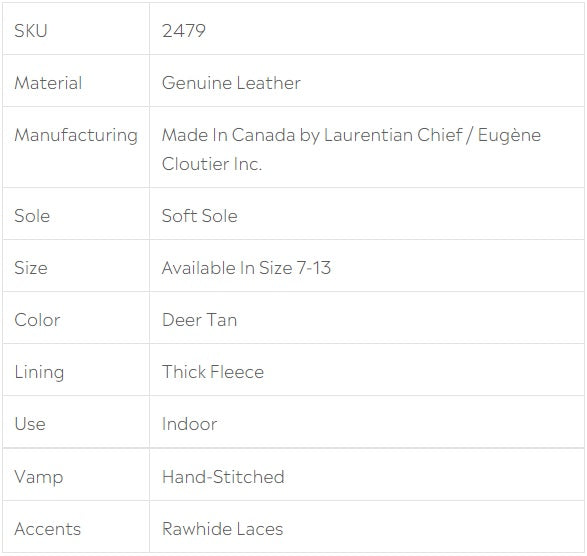Click the Color row label
This screenshot has height=556, width=587.
point(37,320)
